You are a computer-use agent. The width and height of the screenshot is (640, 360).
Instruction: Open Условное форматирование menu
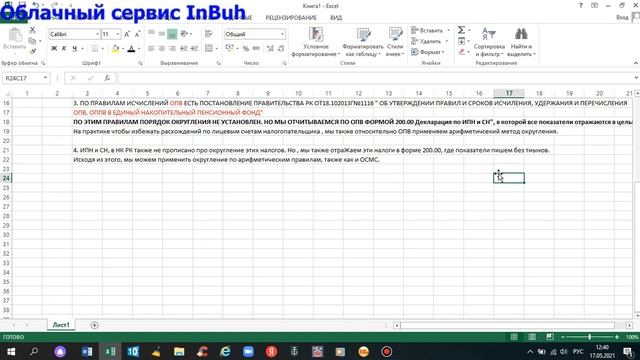point(315,42)
